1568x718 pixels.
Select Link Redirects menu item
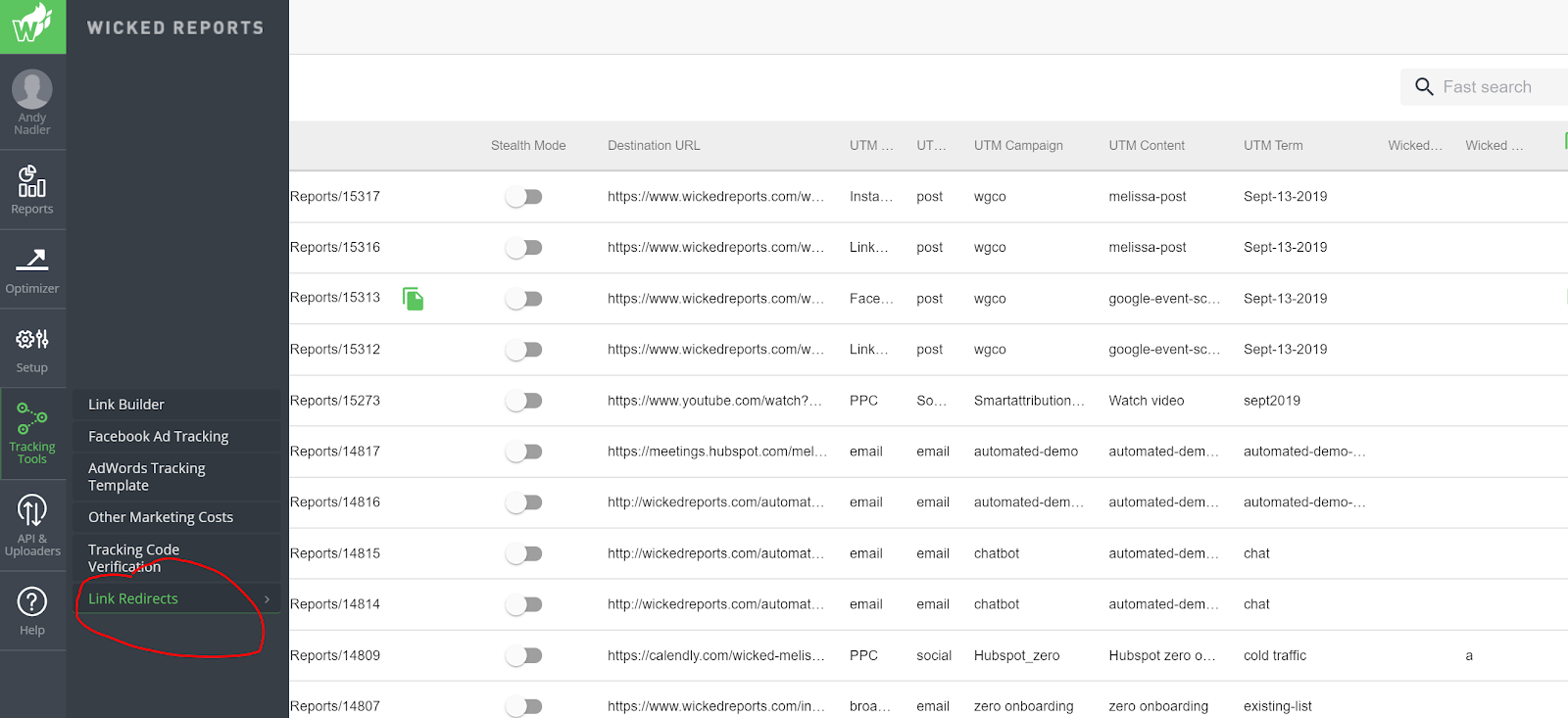pos(176,598)
